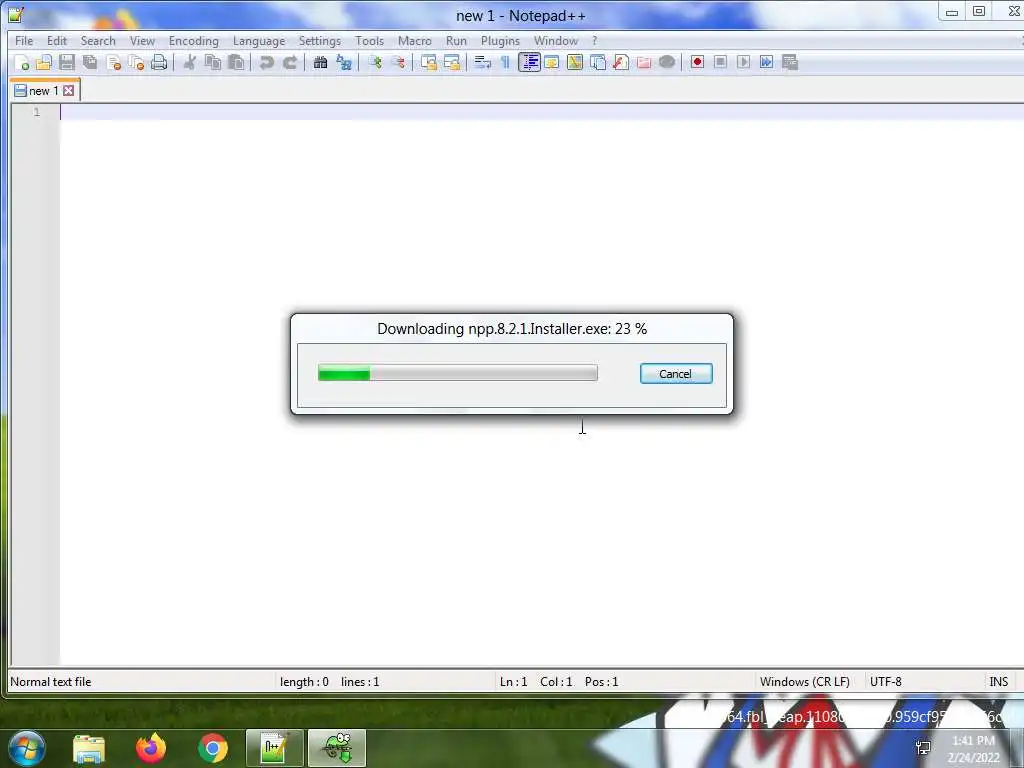Click the Cut scissors icon
The width and height of the screenshot is (1024, 768).
coord(190,63)
